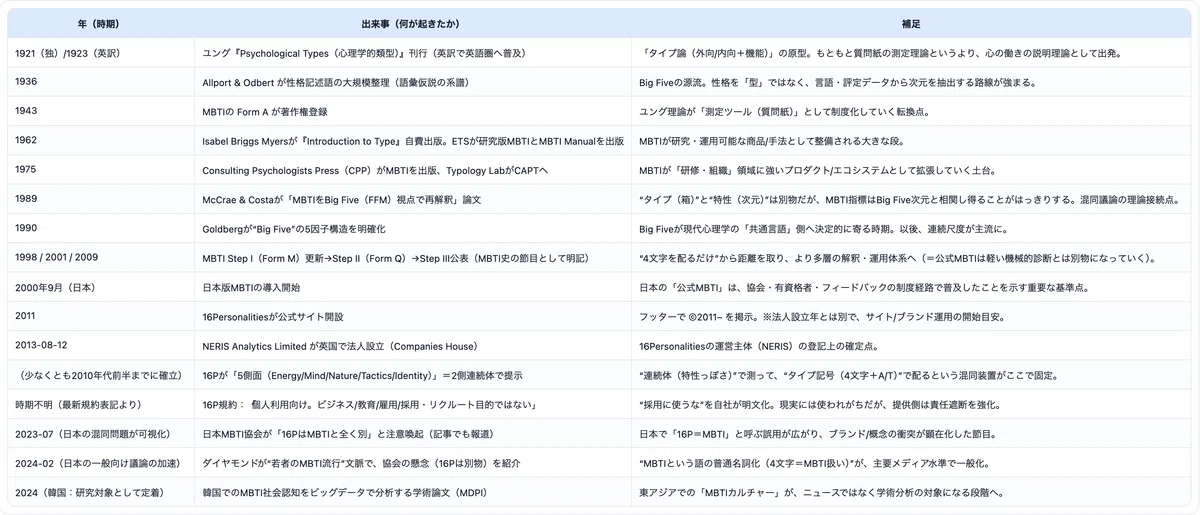Click the event cell about 16Pが「5側面」
This screenshot has height=515, width=1200.
coord(412,375)
